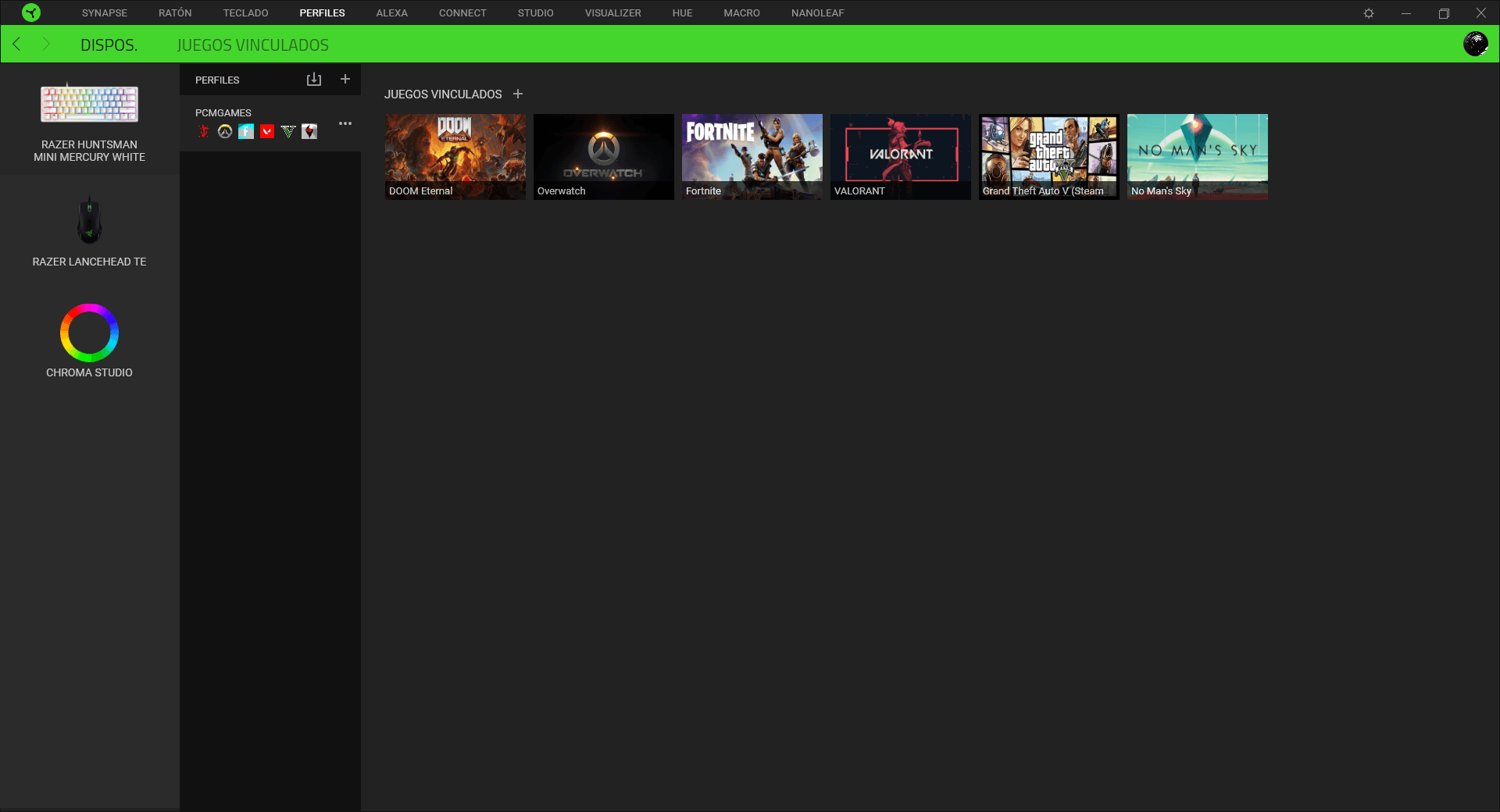Select the No Man's Sky thumbnail
This screenshot has width=1500, height=812.
click(x=1198, y=157)
